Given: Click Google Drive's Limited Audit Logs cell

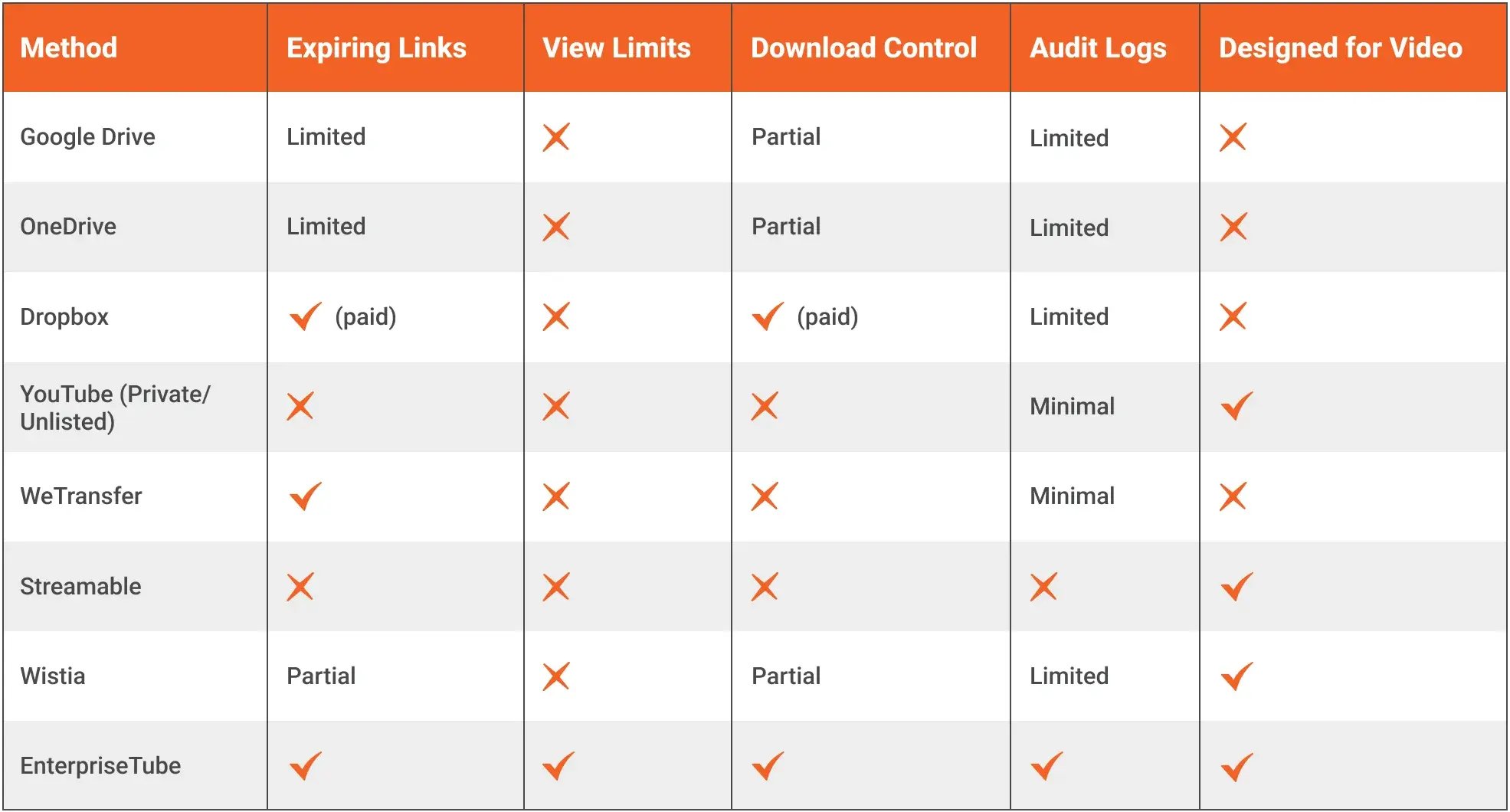Looking at the screenshot, I should point(1069,138).
